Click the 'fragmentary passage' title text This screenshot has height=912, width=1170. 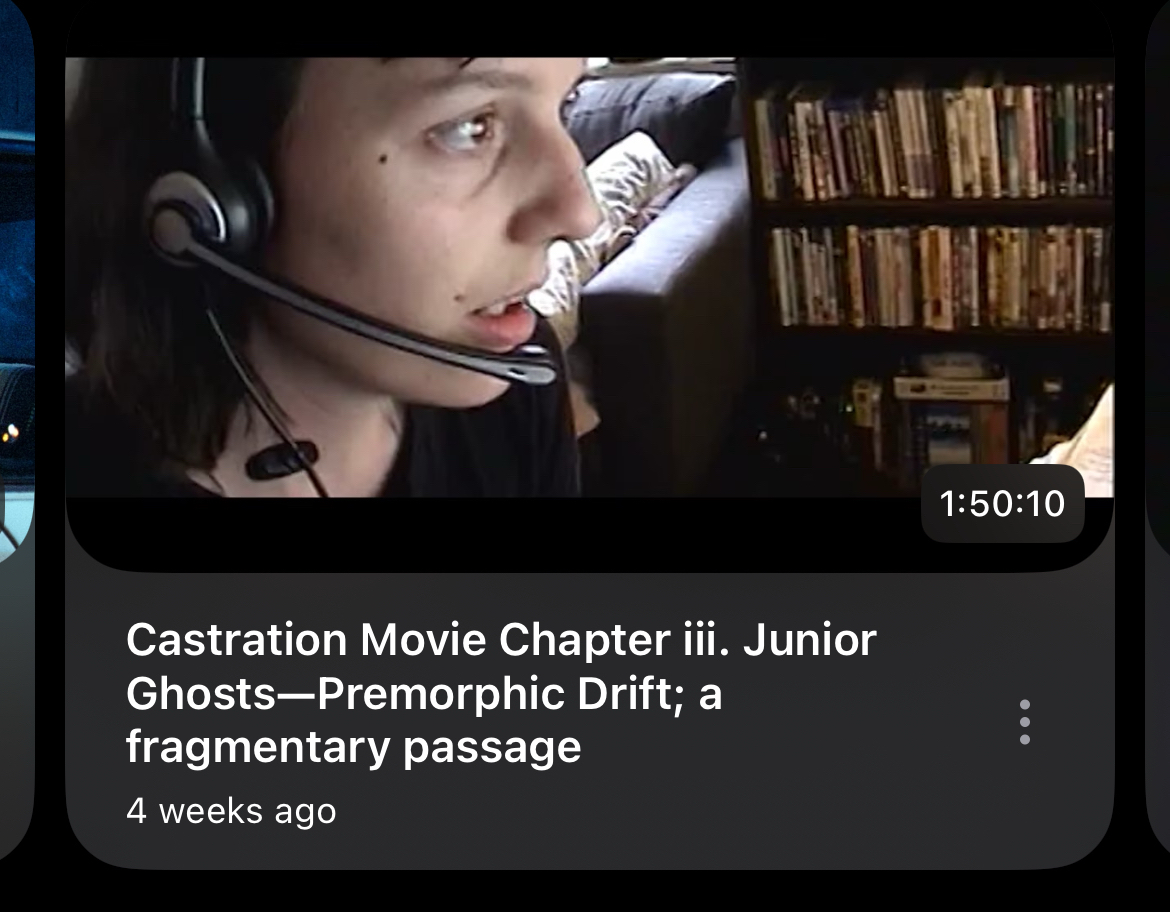[353, 747]
